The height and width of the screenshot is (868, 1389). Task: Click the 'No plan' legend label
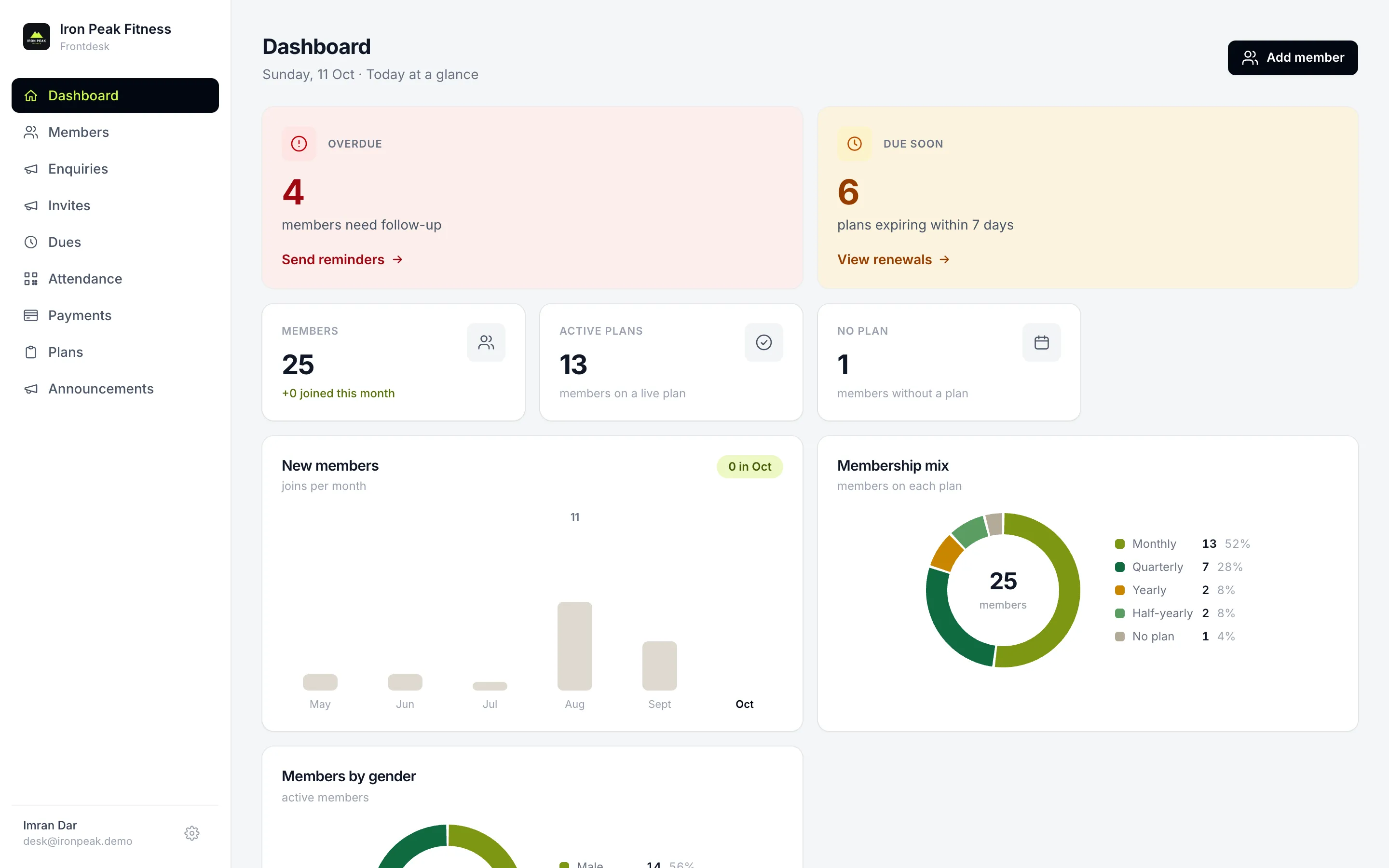(1153, 636)
